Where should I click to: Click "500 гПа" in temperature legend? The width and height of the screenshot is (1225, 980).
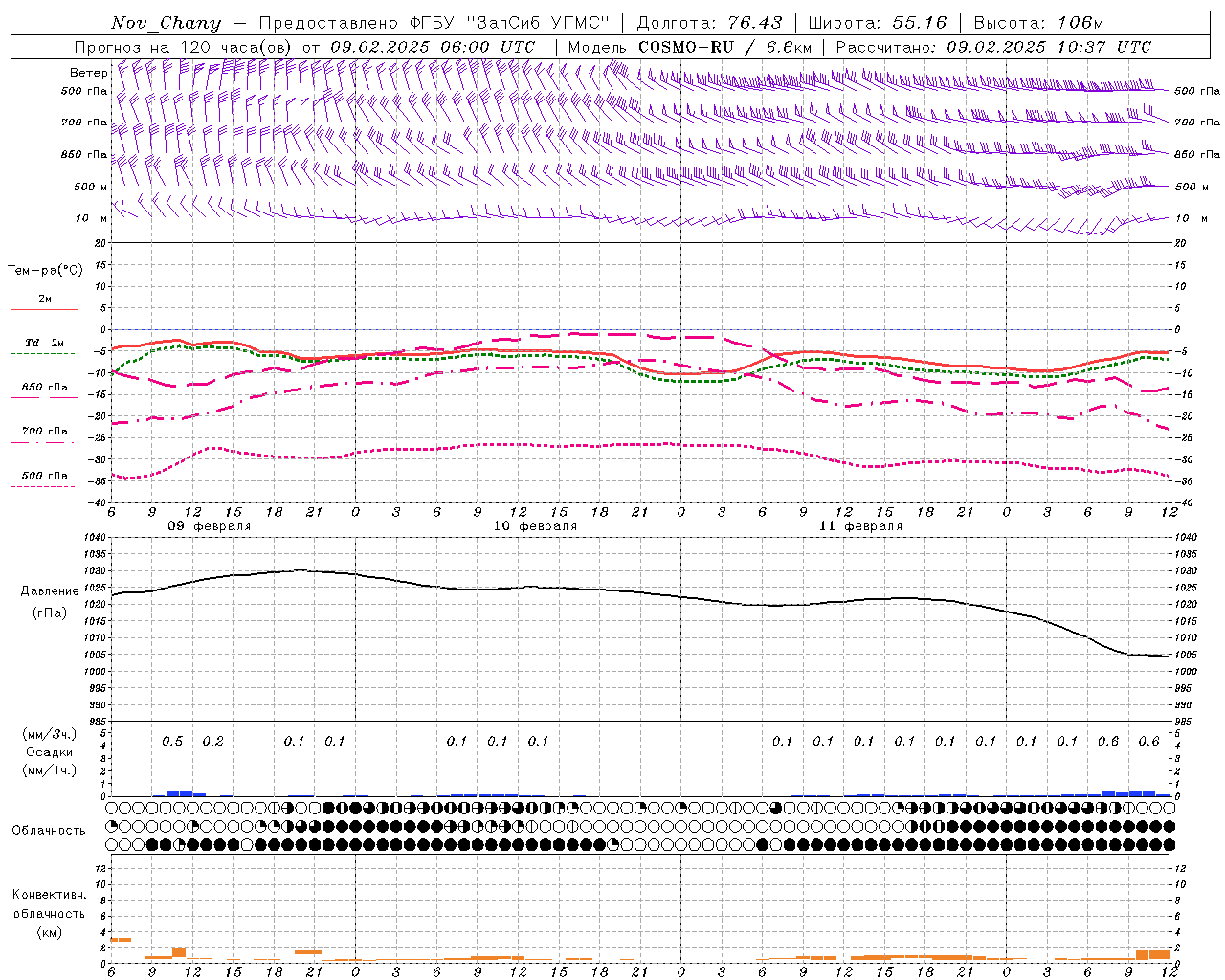click(x=45, y=476)
